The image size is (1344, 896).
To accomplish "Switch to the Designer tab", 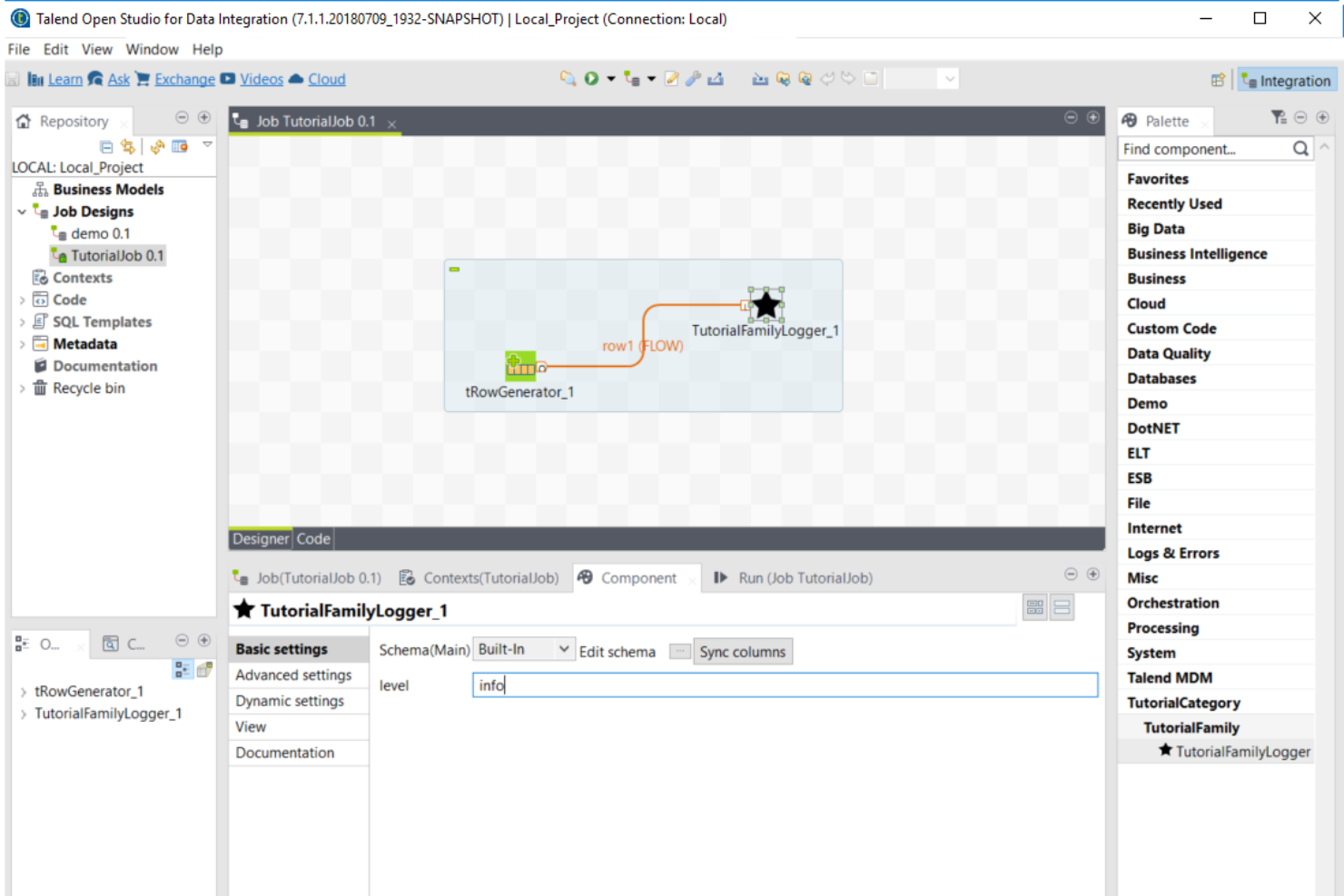I will [261, 538].
